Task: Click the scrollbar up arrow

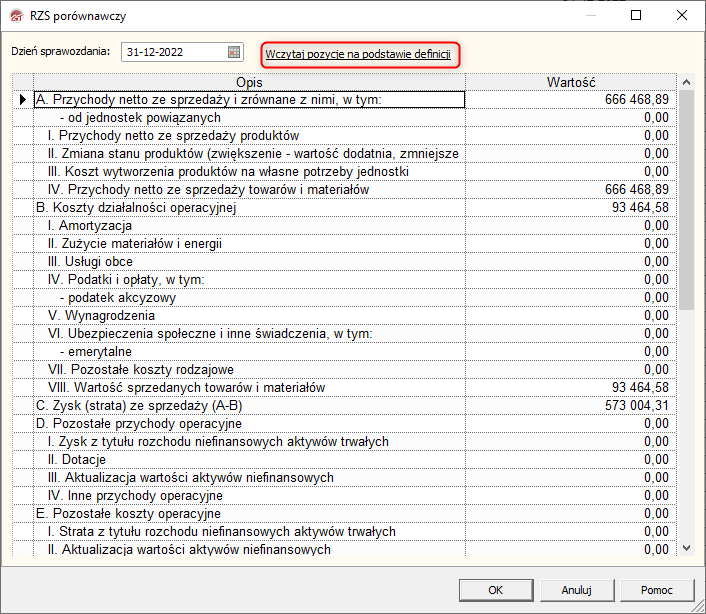Action: click(x=686, y=82)
